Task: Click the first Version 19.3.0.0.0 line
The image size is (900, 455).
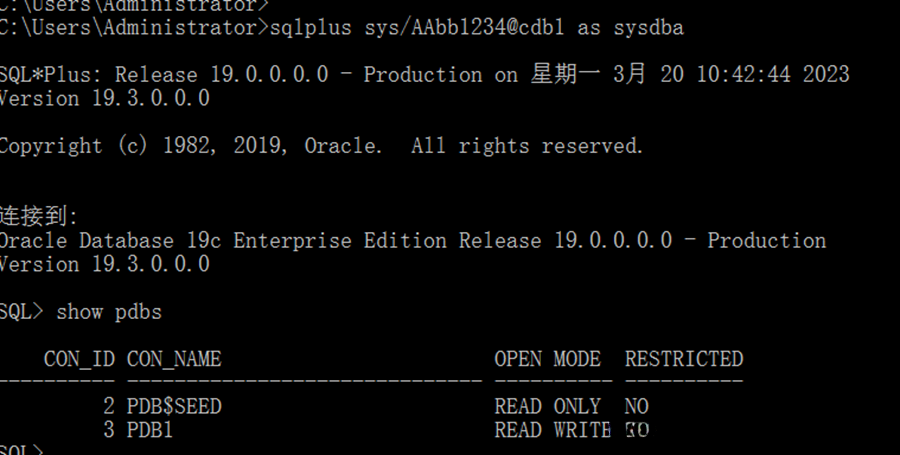Action: (104, 98)
